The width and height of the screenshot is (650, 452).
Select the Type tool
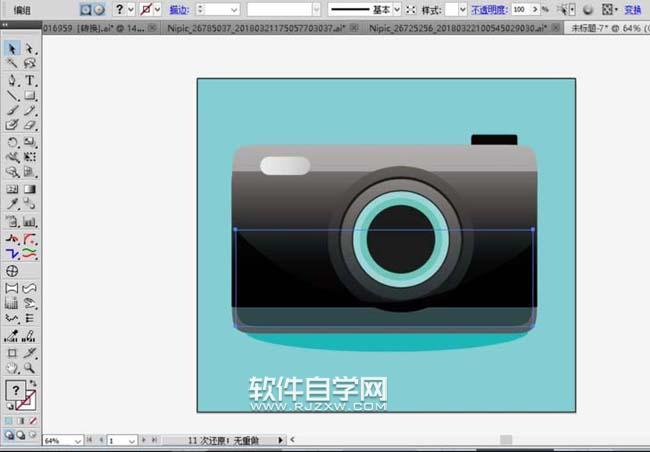(29, 80)
